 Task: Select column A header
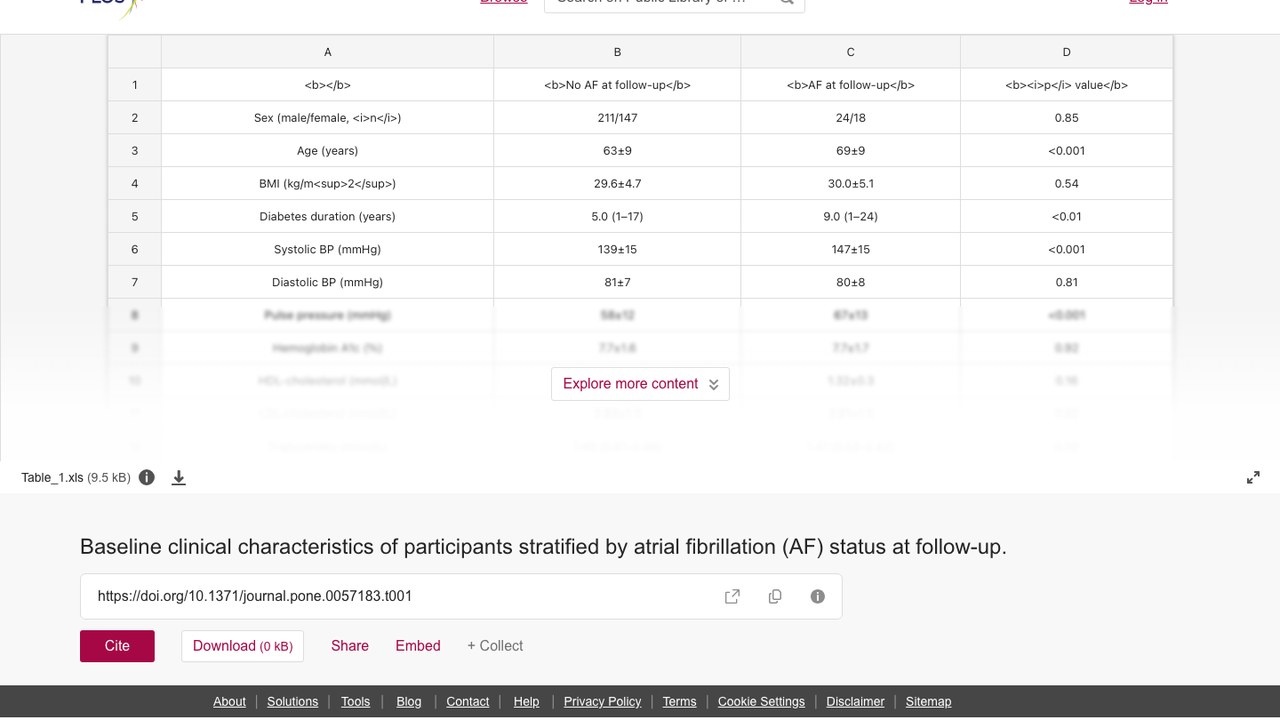click(x=327, y=52)
